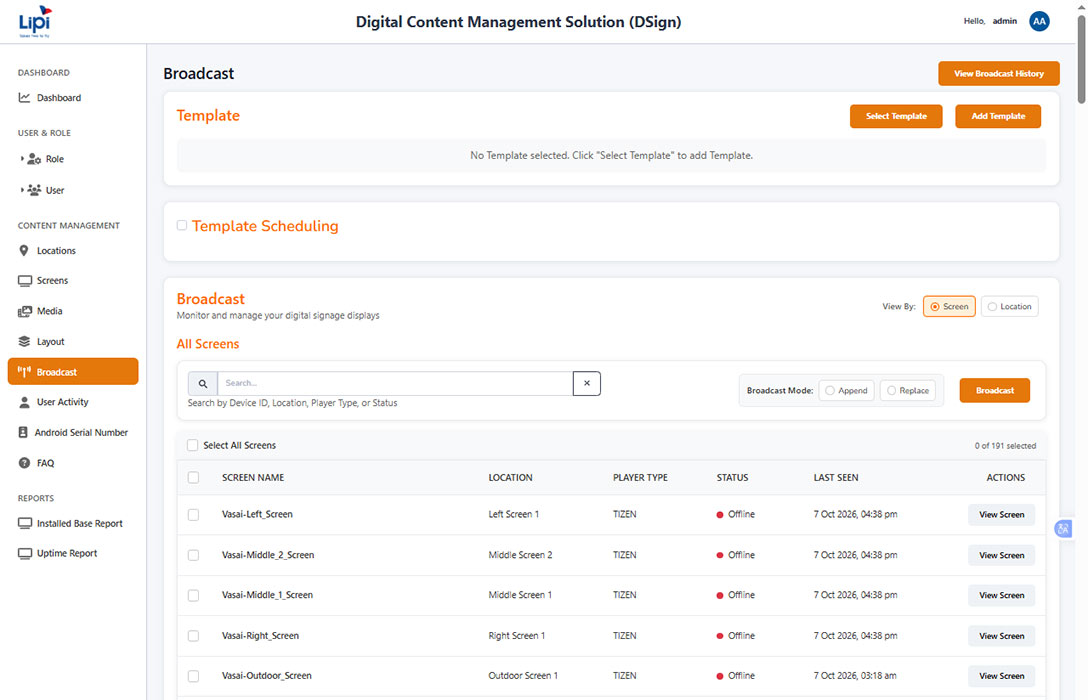The width and height of the screenshot is (1088, 700).
Task: Click the 0 of 191 selected counter
Action: (1005, 446)
